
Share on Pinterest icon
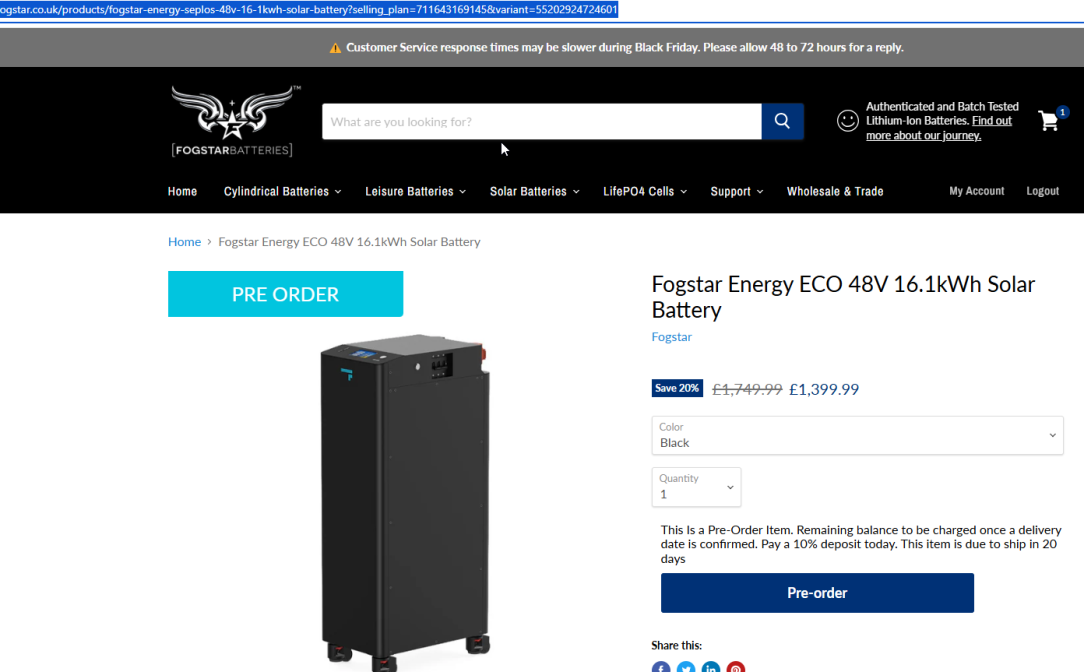pos(736,667)
